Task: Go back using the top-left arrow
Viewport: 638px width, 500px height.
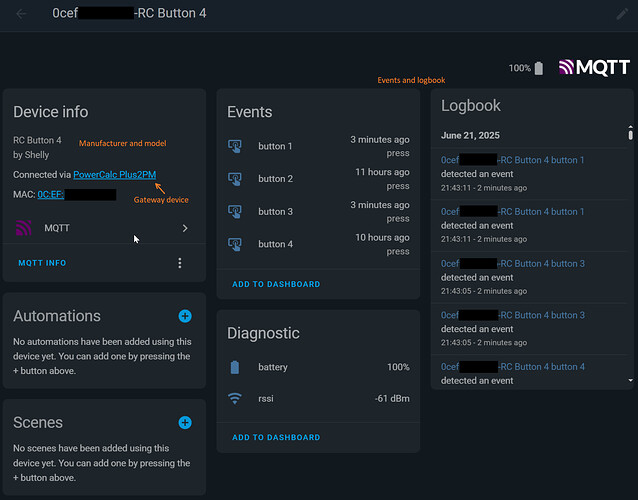Action: click(x=21, y=14)
